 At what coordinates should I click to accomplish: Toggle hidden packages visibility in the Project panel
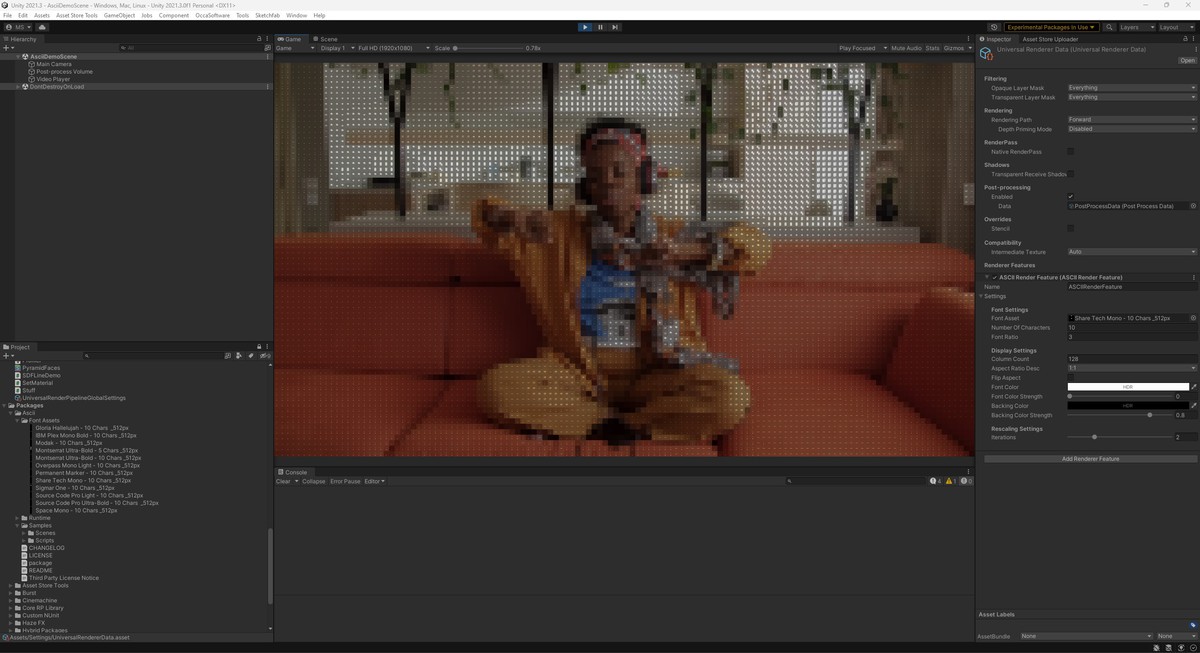tap(265, 355)
